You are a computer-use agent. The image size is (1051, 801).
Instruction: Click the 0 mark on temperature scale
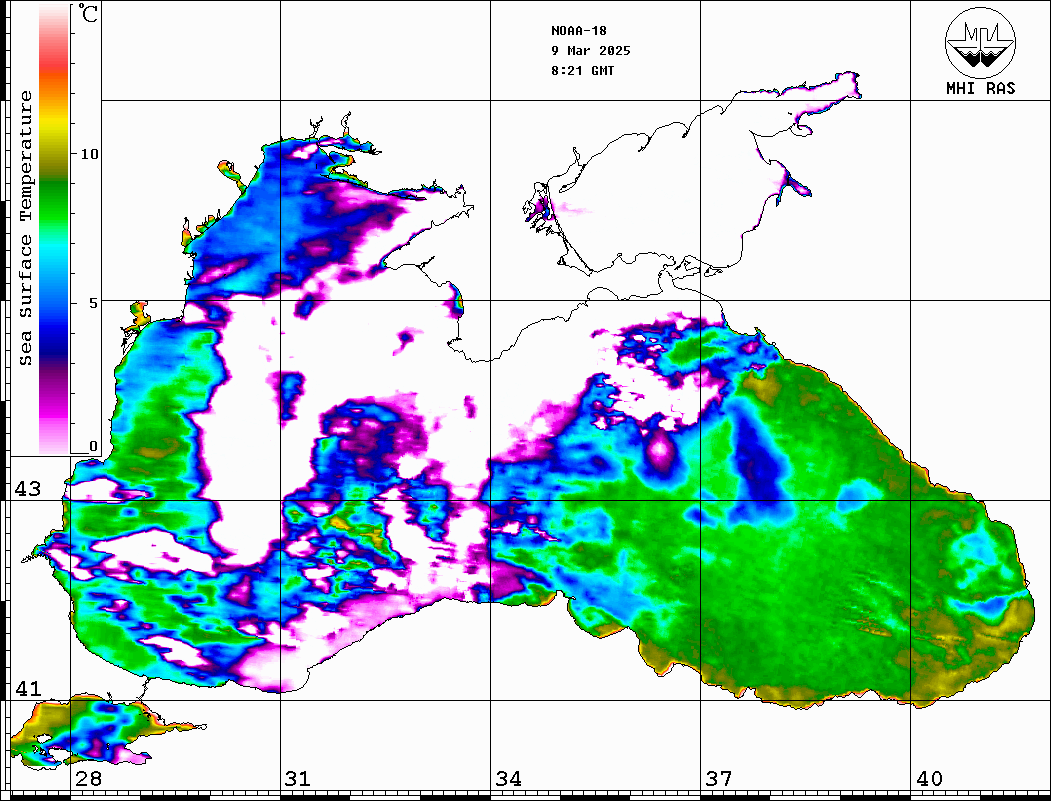point(93,446)
